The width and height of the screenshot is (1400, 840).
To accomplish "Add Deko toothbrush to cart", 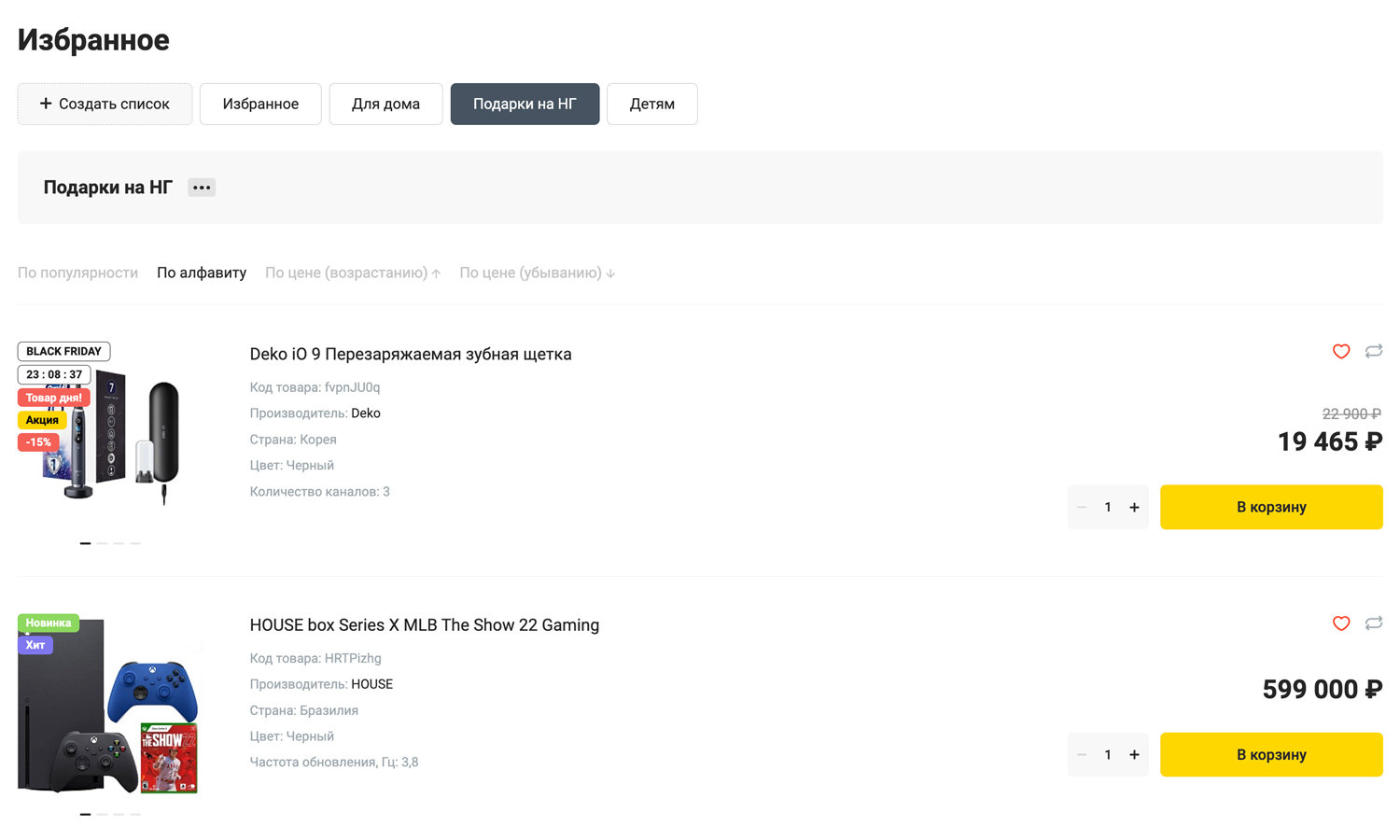I will (1270, 507).
